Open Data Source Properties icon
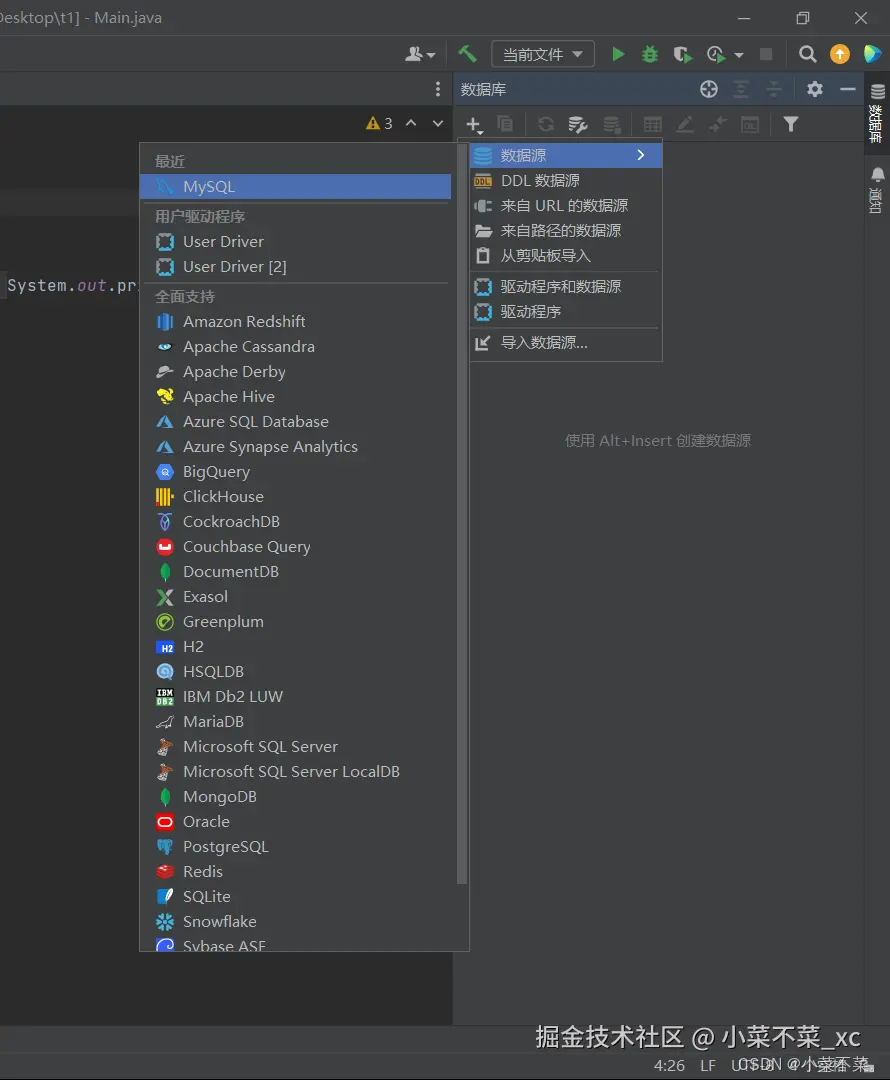Viewport: 890px width, 1080px height. pos(577,125)
